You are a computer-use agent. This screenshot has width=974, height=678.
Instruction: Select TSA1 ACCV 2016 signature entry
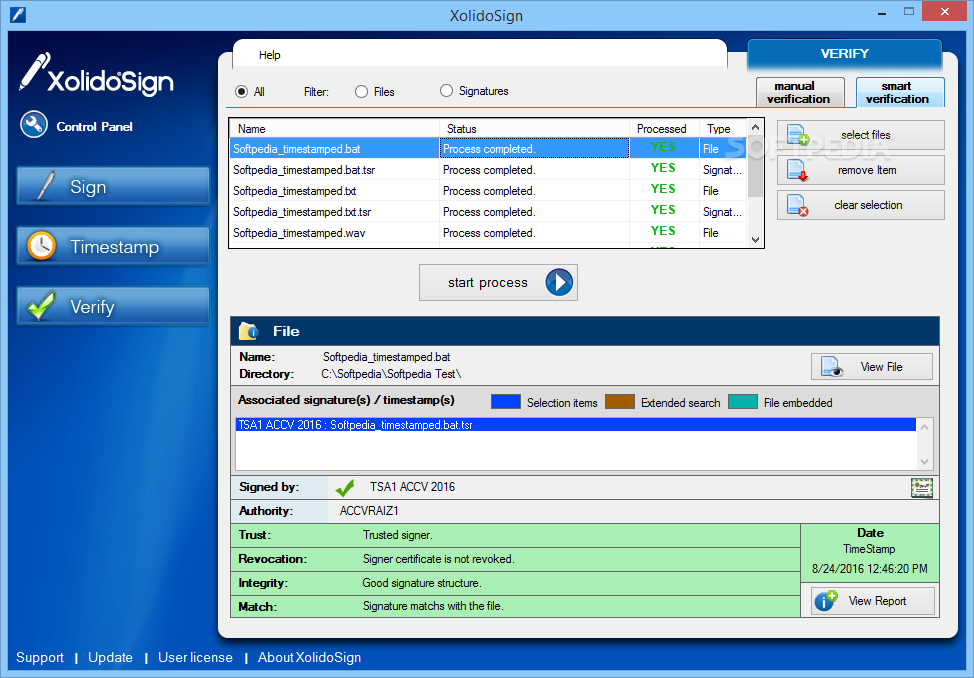click(576, 425)
